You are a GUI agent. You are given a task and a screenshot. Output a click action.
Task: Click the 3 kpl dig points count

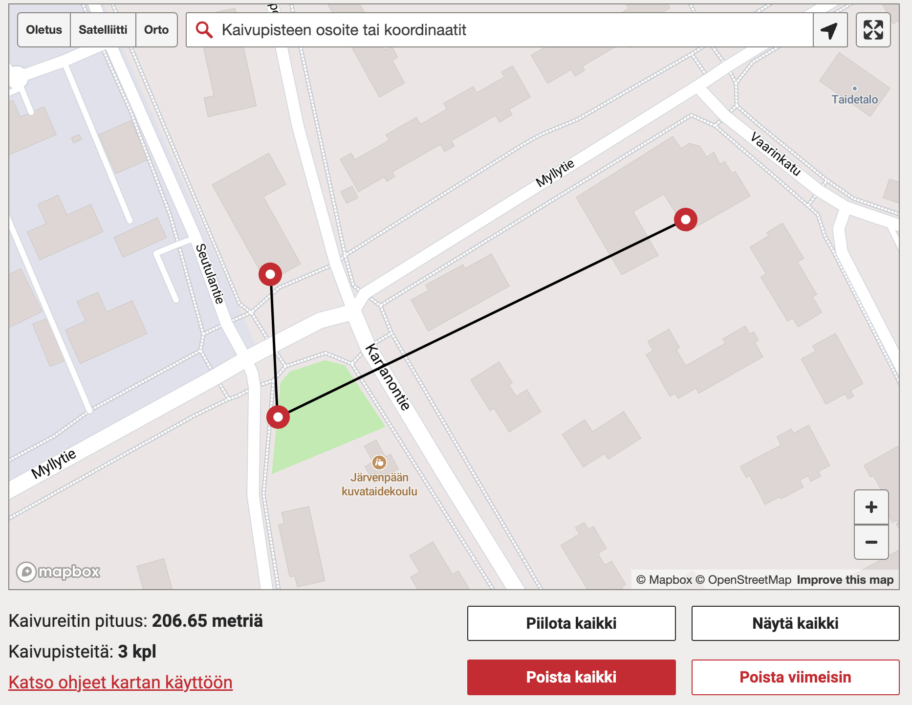coord(137,651)
